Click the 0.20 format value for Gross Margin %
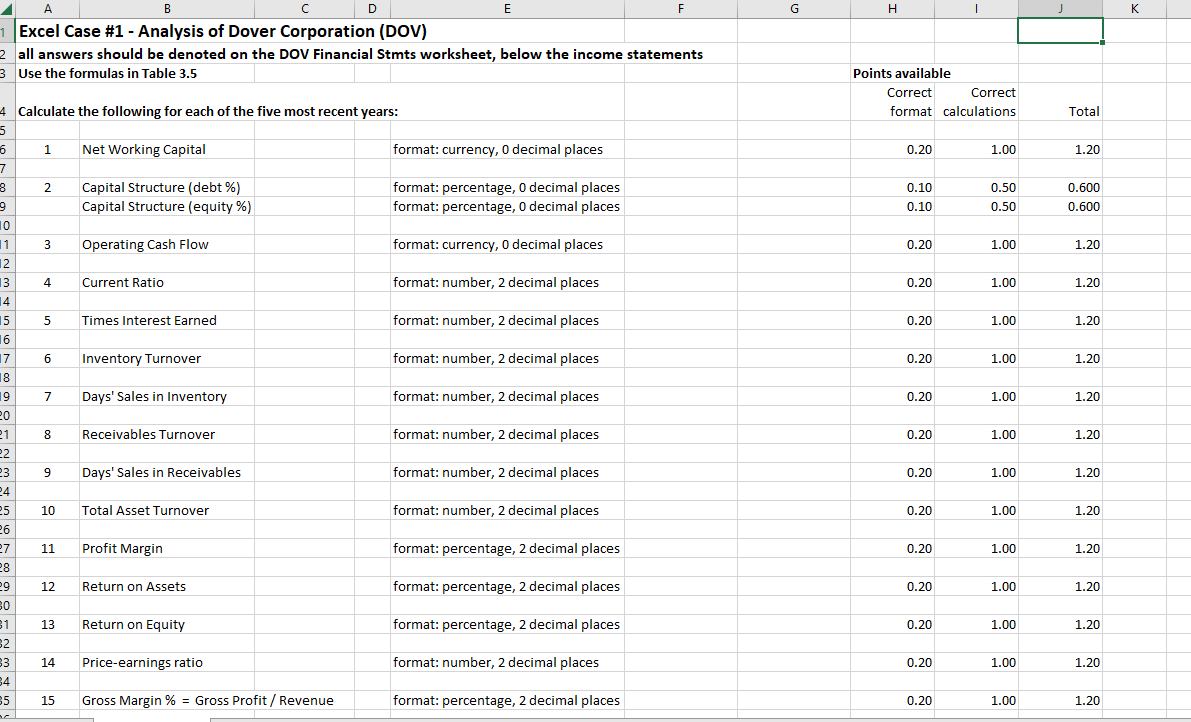This screenshot has height=722, width=1191. pyautogui.click(x=892, y=700)
